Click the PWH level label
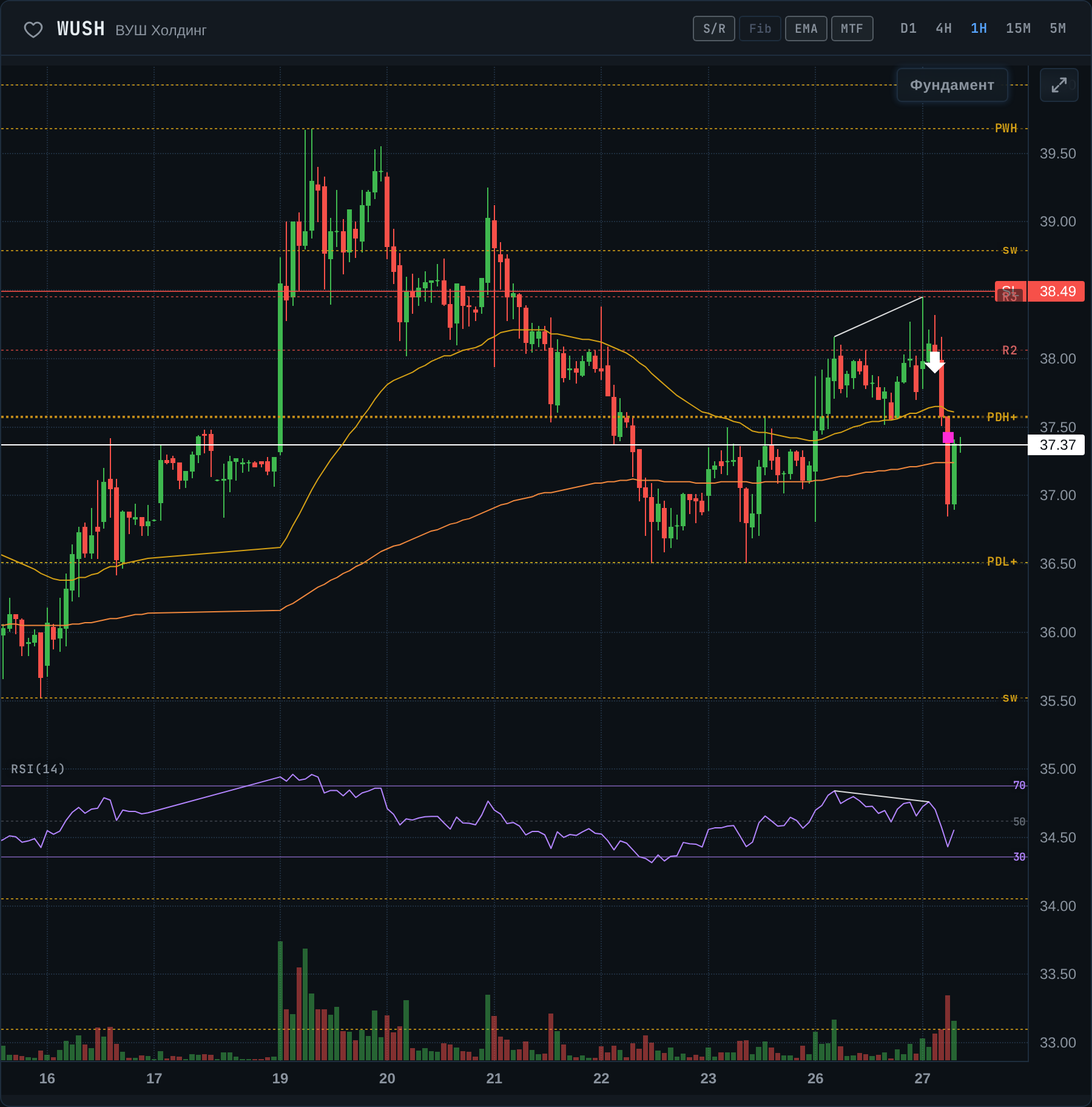Screen dimensions: 1092x1107 pyautogui.click(x=1006, y=128)
